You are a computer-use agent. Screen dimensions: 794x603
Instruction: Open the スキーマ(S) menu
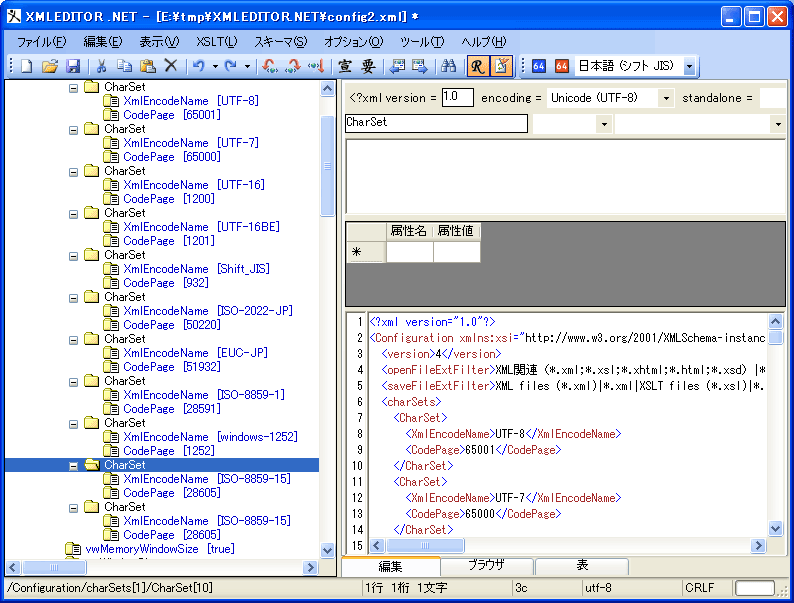[x=281, y=42]
